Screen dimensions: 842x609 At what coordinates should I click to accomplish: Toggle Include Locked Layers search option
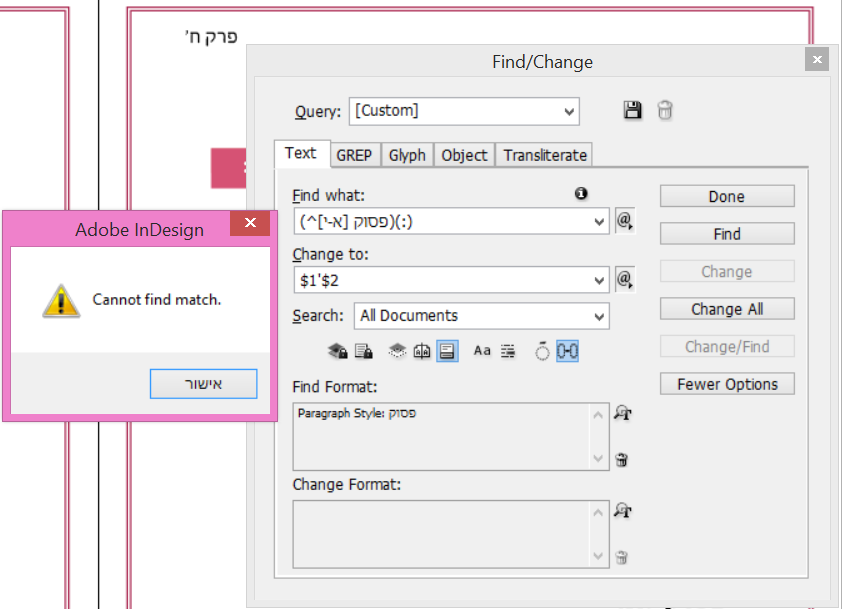(x=338, y=351)
